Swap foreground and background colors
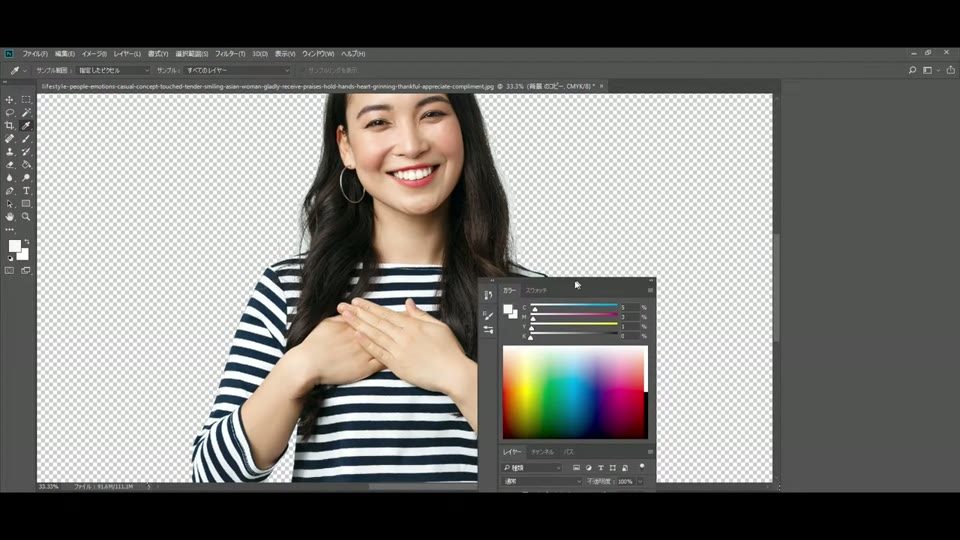This screenshot has height=540, width=960. 26,242
